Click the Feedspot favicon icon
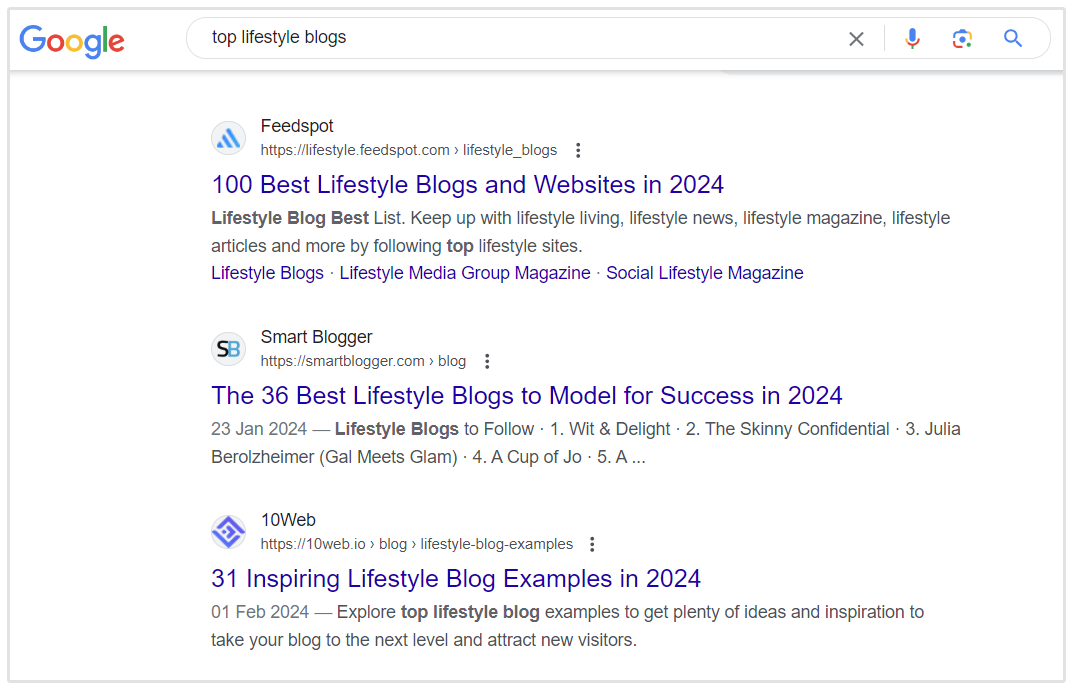 [228, 138]
